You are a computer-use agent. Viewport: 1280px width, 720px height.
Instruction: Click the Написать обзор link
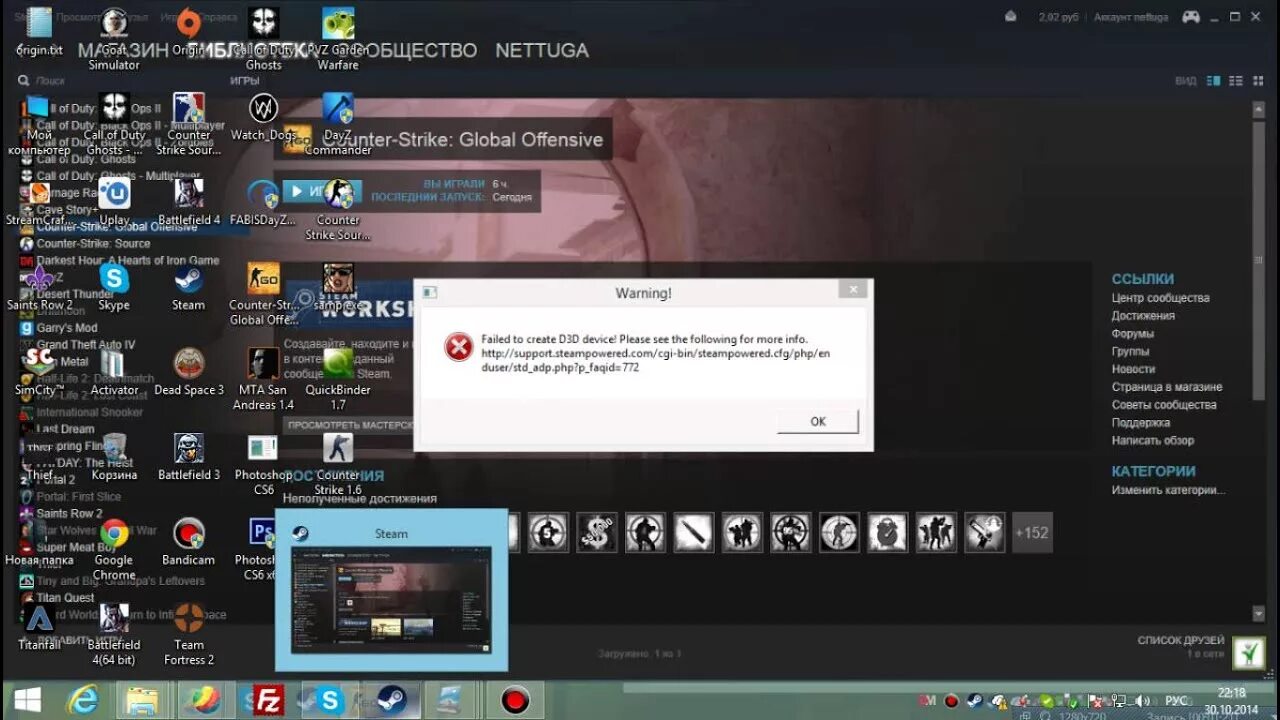coord(1153,440)
